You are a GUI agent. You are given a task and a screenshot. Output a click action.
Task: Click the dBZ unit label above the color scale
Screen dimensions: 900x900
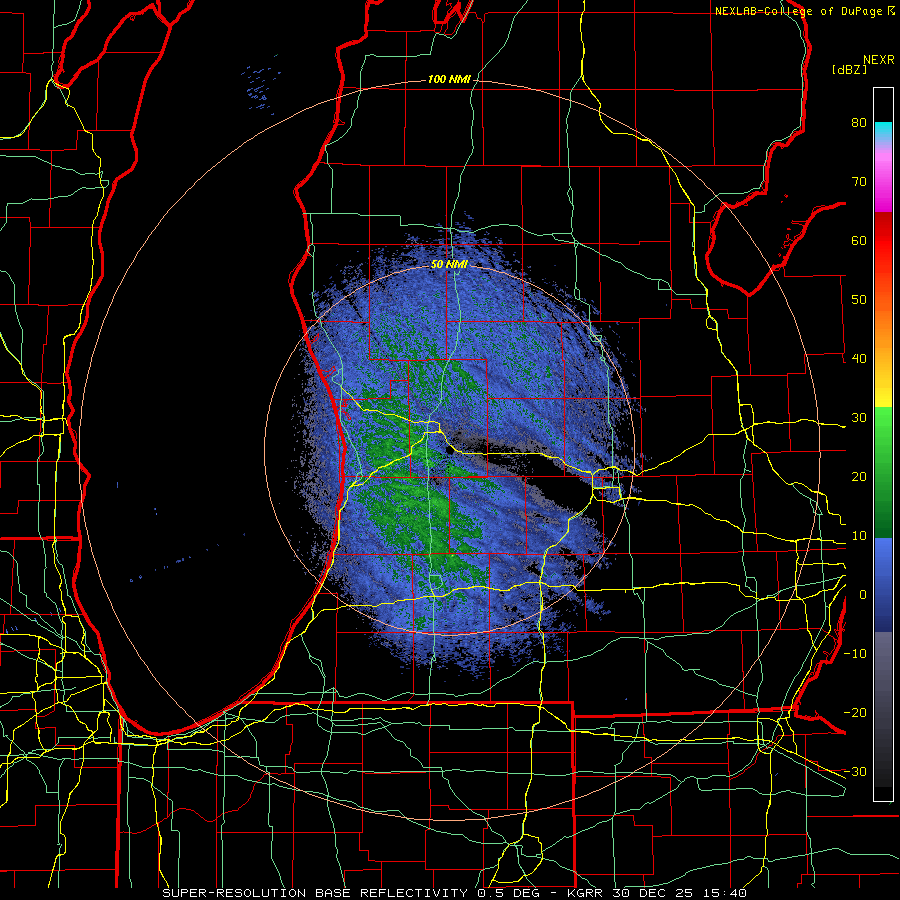point(849,69)
